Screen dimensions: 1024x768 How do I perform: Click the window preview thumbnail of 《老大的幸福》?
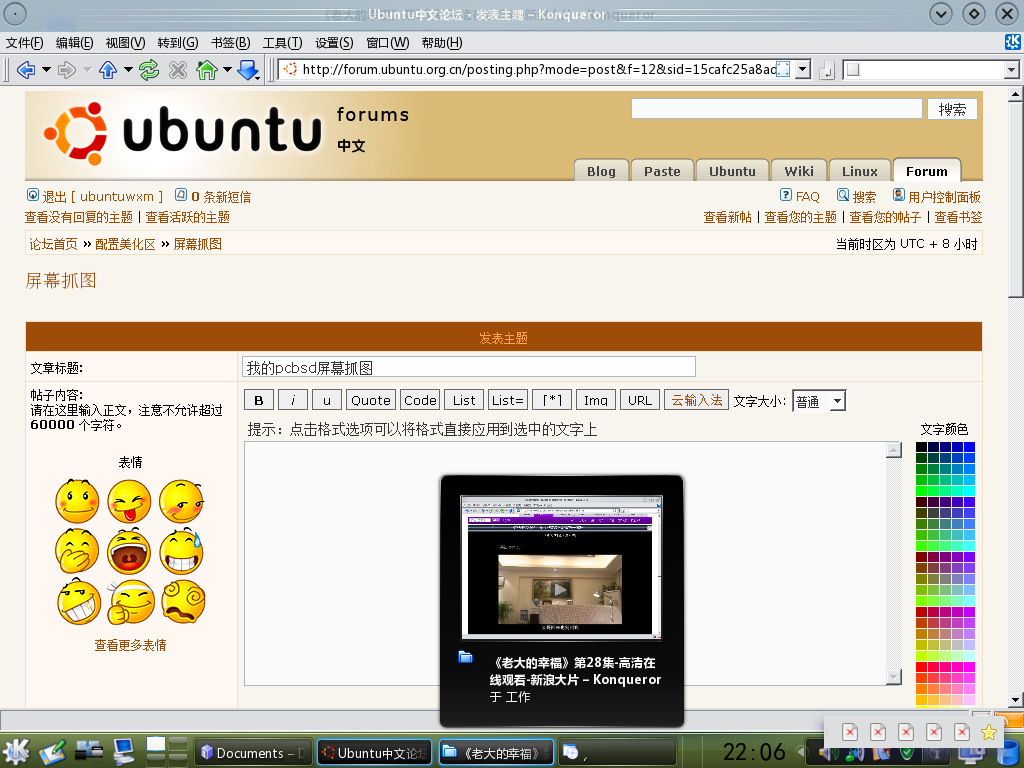pos(562,567)
